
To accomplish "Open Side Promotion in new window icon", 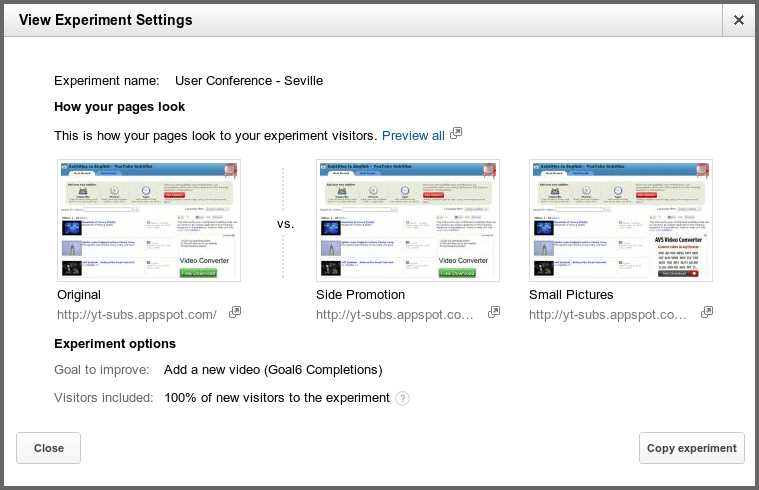I will point(494,313).
